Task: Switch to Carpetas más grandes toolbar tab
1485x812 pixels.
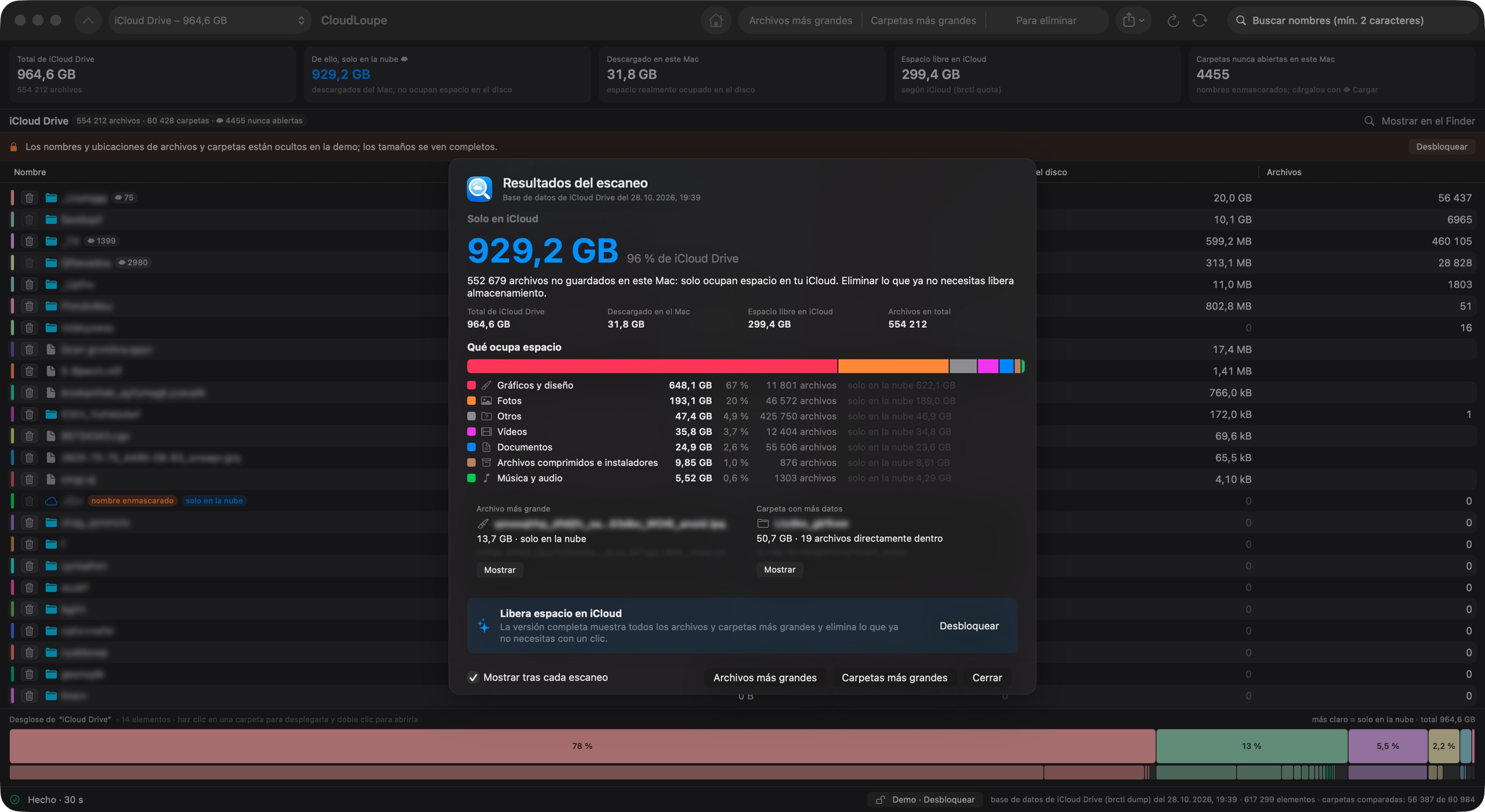Action: (x=923, y=20)
